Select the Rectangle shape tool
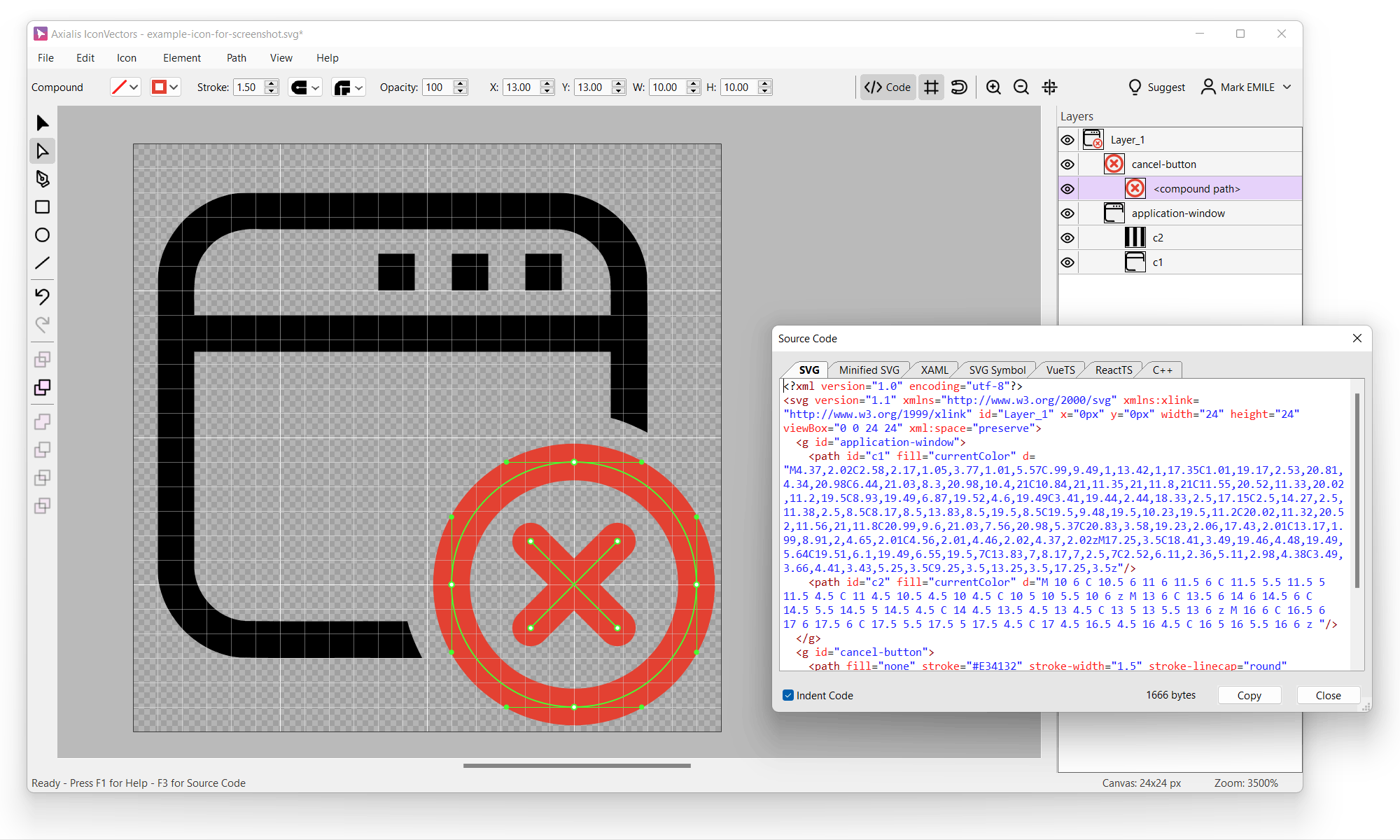The height and width of the screenshot is (840, 1400). click(42, 207)
